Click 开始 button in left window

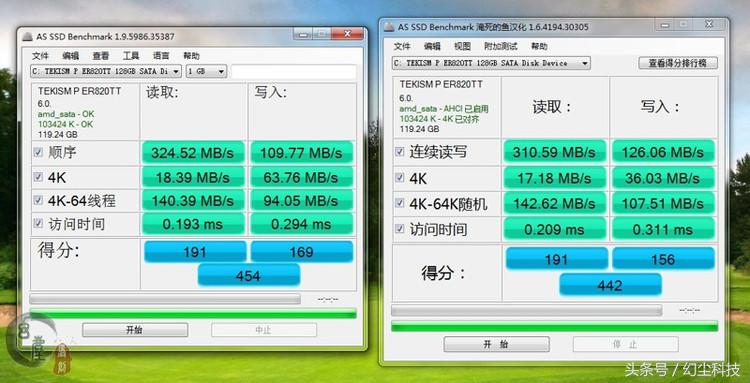[135, 330]
